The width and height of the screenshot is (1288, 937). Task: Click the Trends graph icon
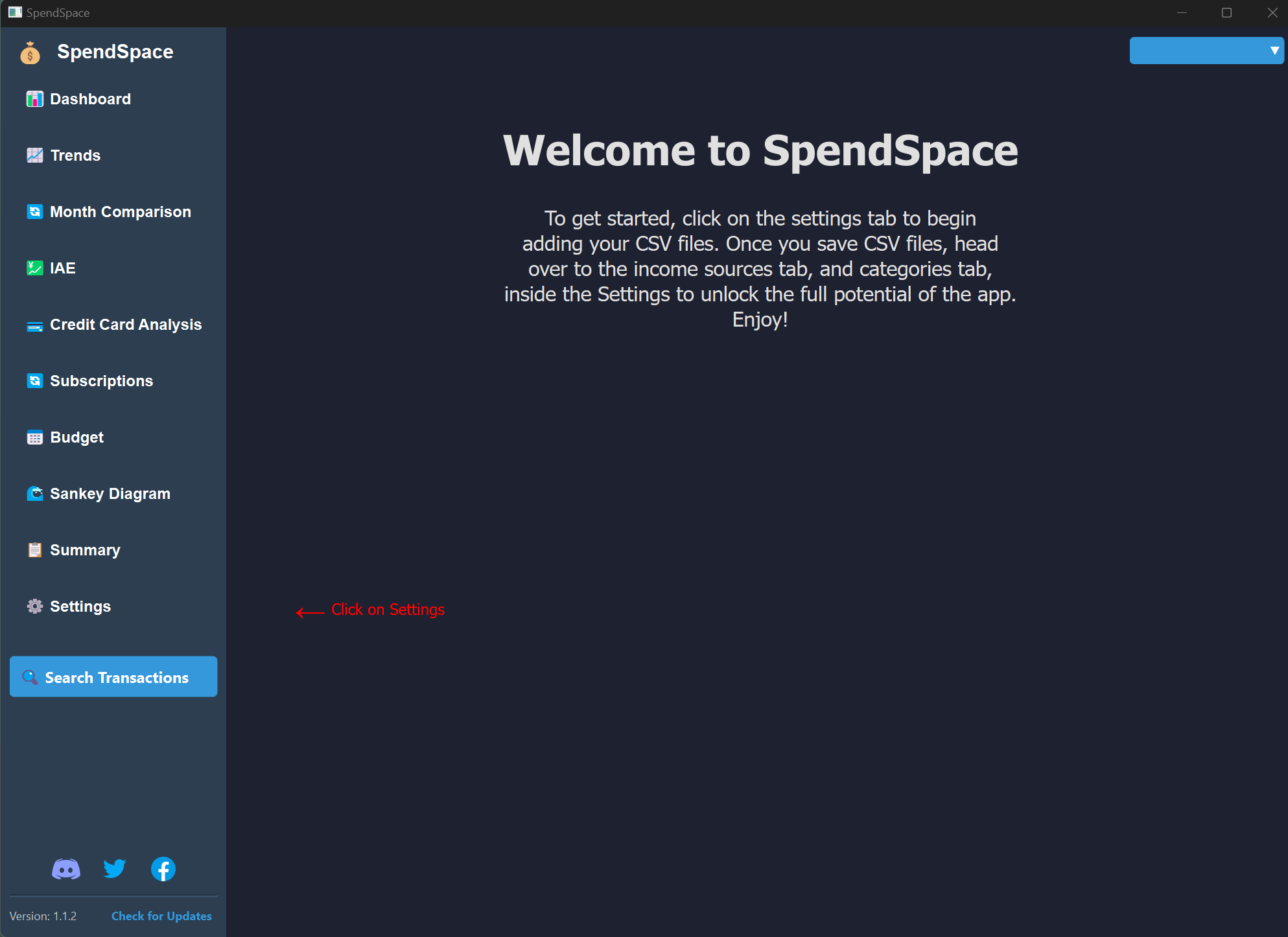coord(34,156)
